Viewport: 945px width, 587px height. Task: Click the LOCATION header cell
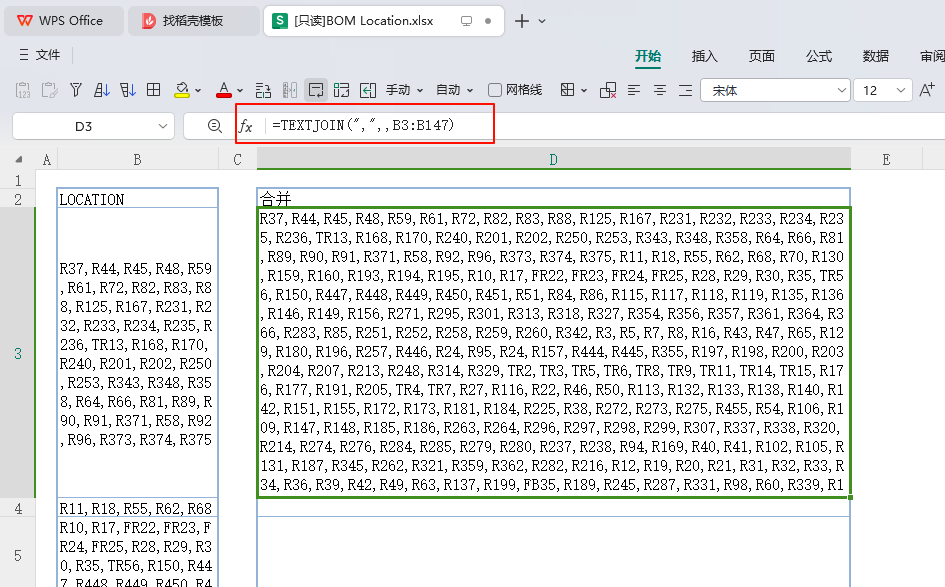pos(137,199)
